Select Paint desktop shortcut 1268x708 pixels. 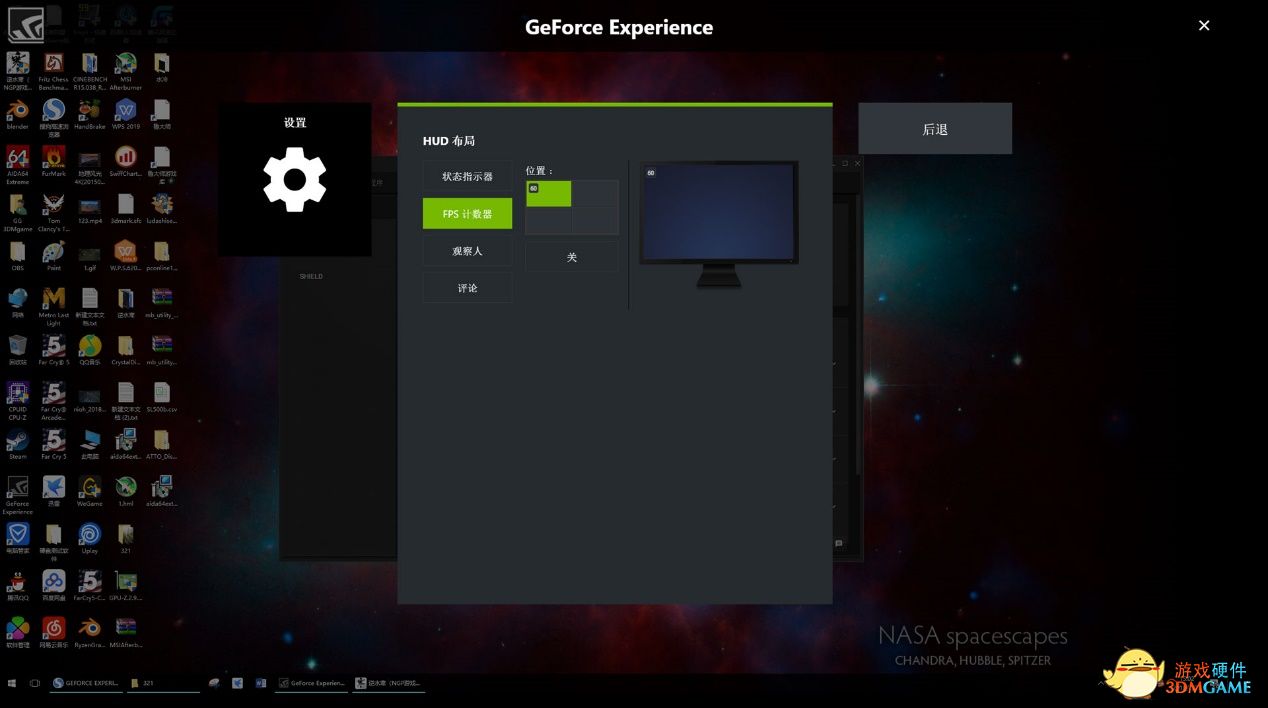pos(54,257)
